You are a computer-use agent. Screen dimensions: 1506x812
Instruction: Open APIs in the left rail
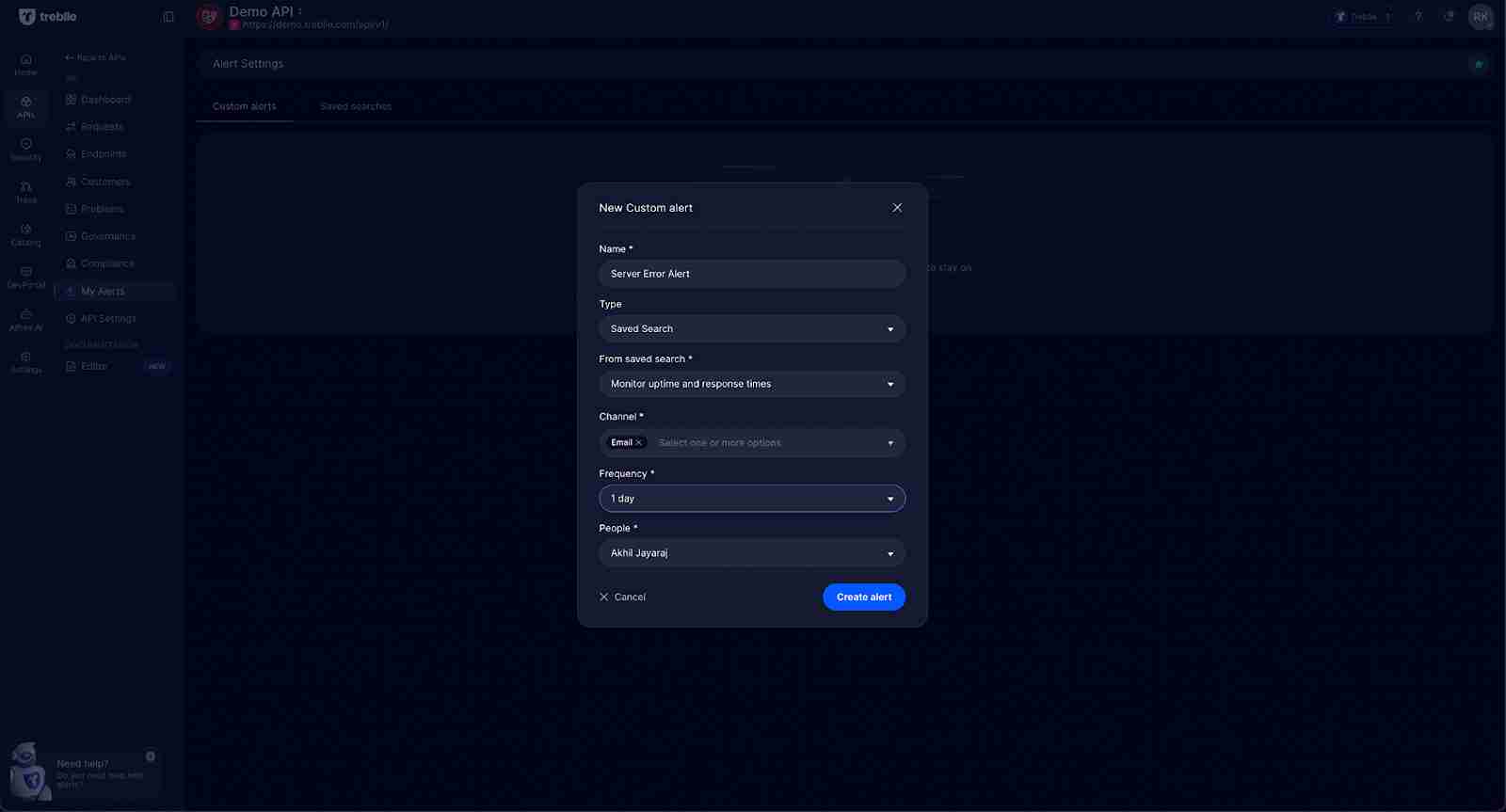click(25, 107)
